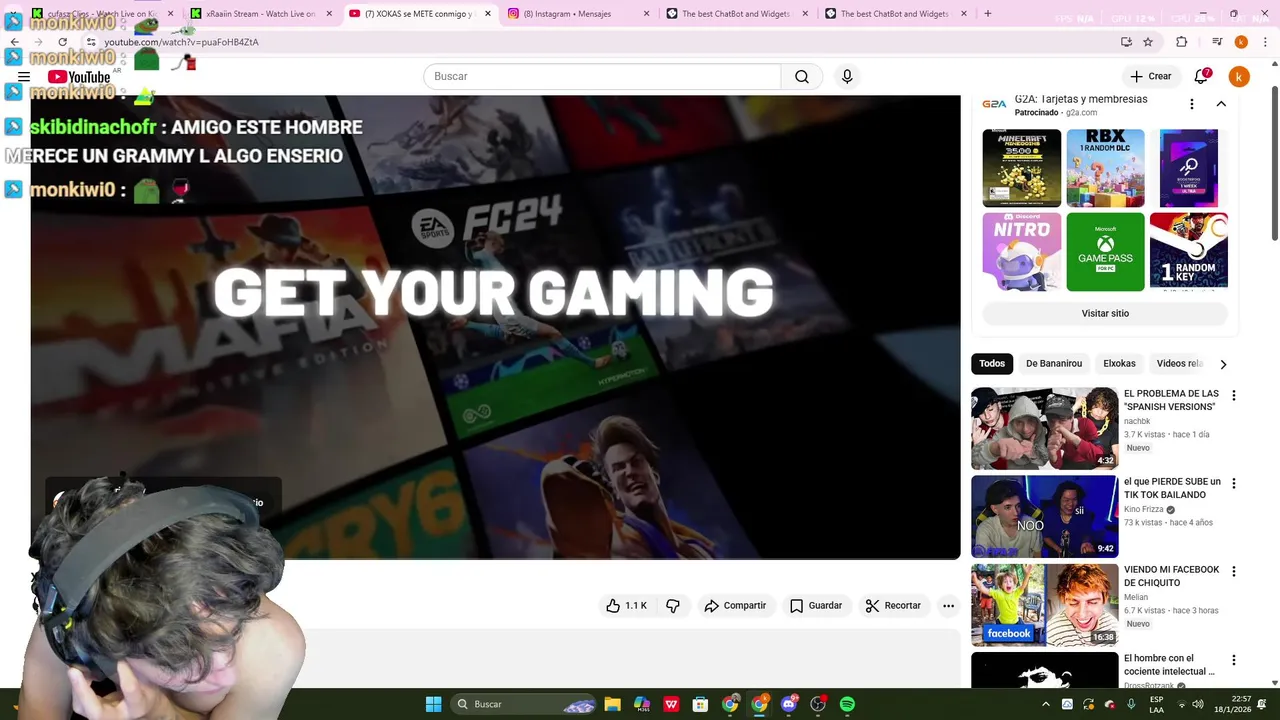Viewport: 1280px width, 720px height.
Task: Click Crear to create content
Action: 1150,77
